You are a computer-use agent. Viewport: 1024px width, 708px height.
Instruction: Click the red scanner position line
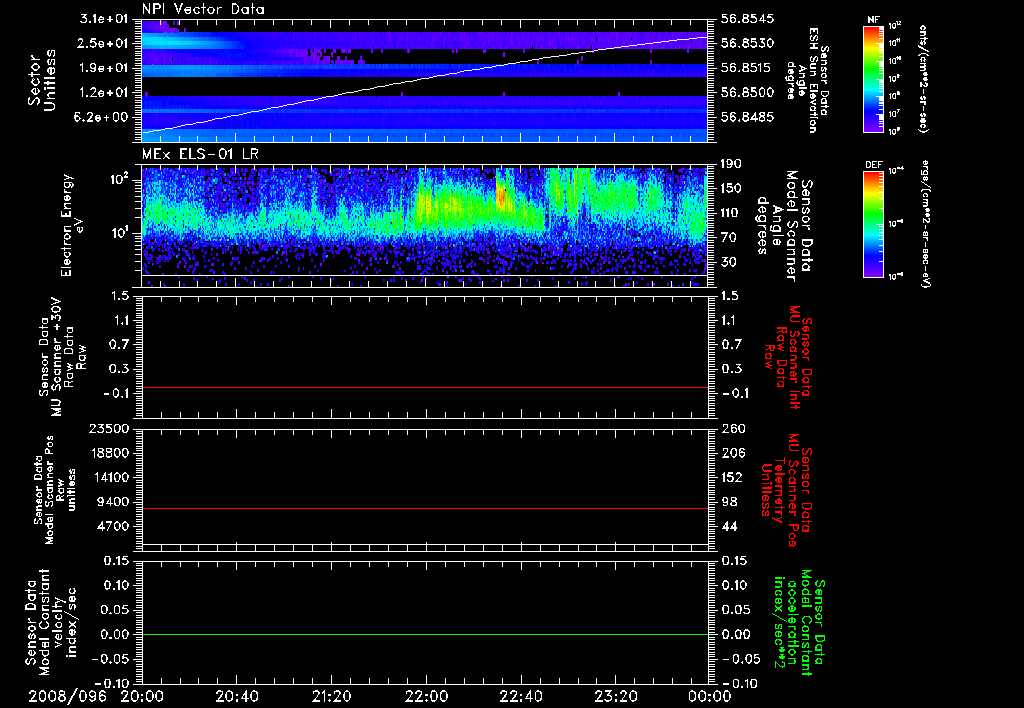pyautogui.click(x=425, y=509)
